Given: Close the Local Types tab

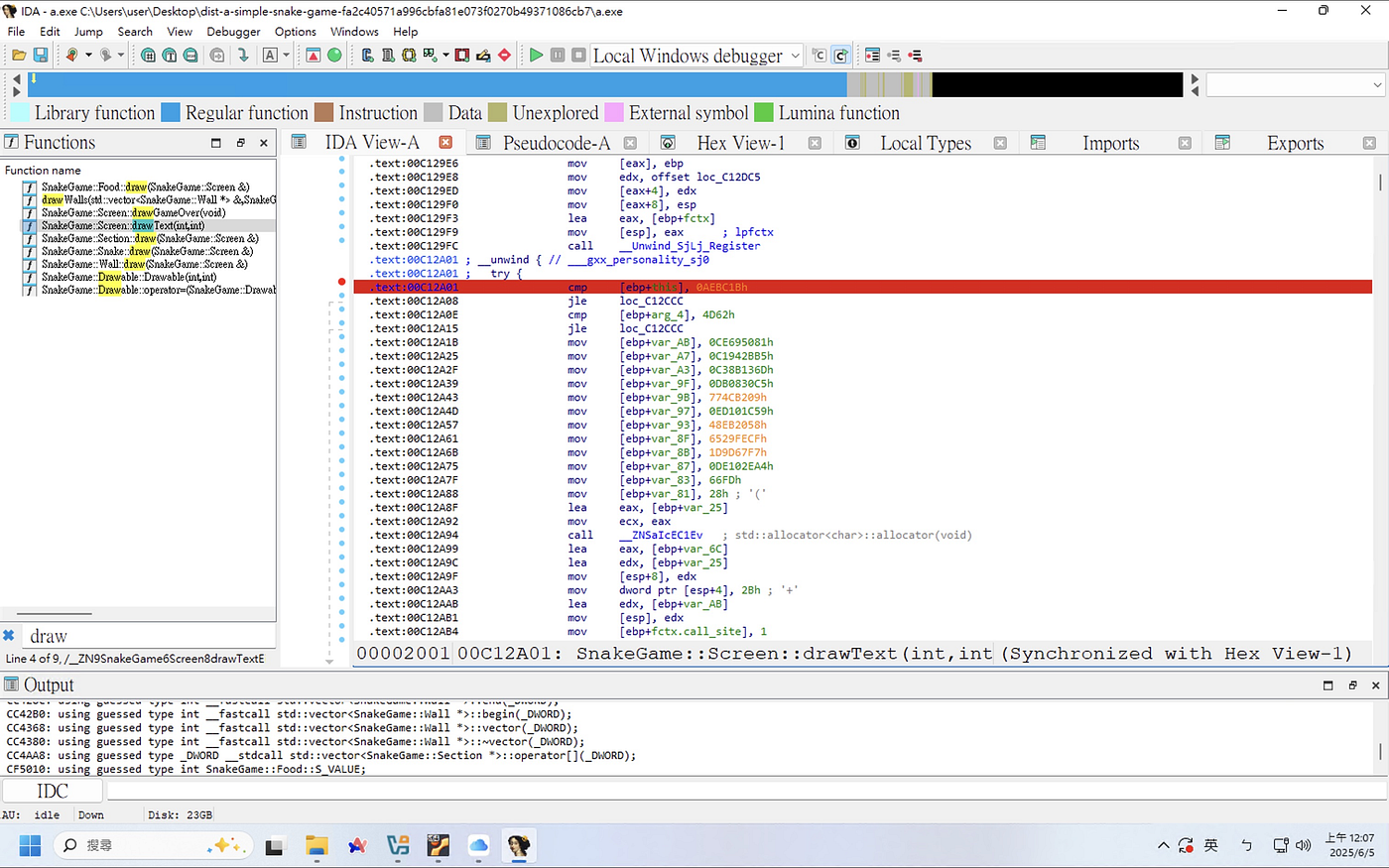Looking at the screenshot, I should tap(1000, 143).
